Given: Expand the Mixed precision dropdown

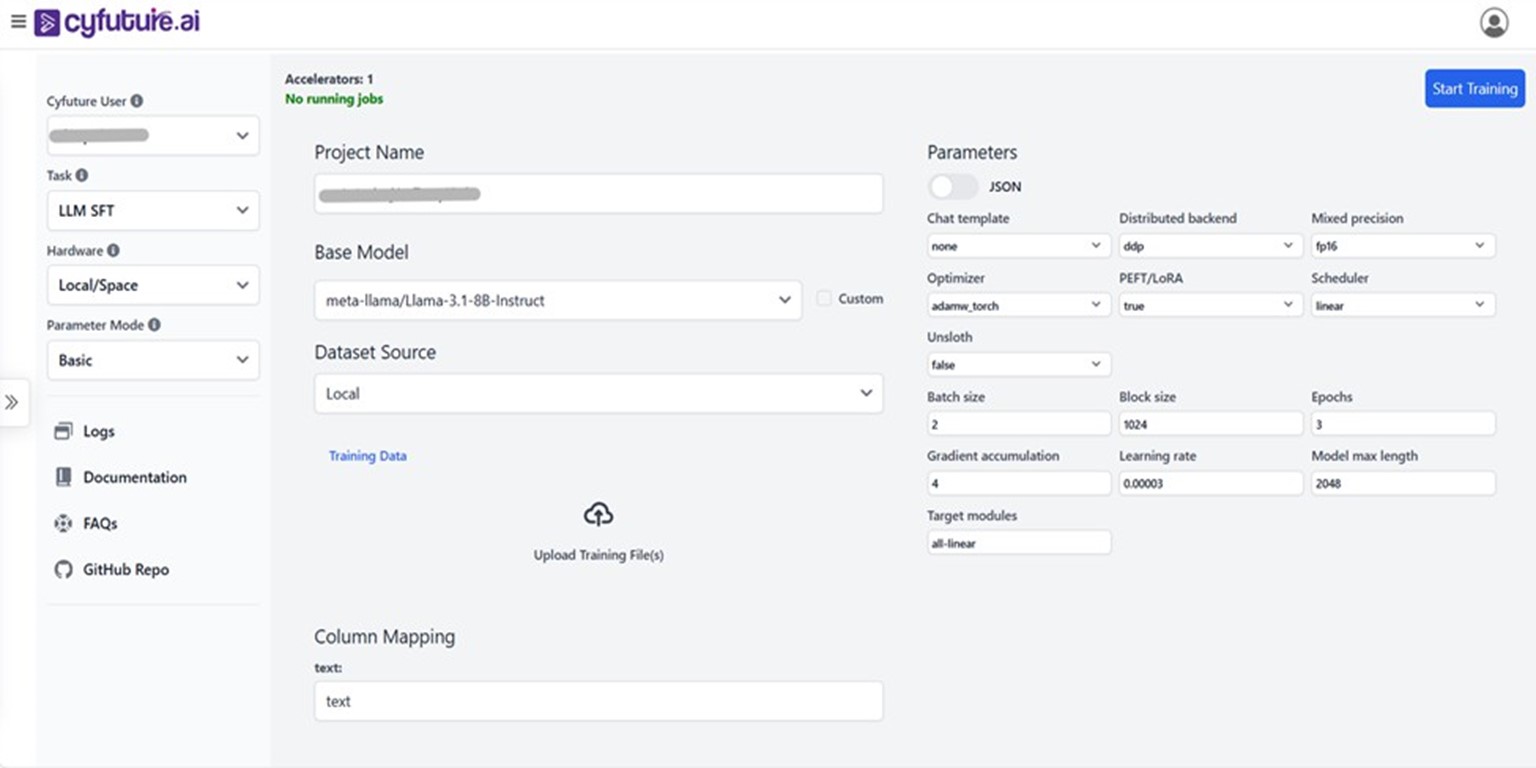Looking at the screenshot, I should (x=1402, y=246).
